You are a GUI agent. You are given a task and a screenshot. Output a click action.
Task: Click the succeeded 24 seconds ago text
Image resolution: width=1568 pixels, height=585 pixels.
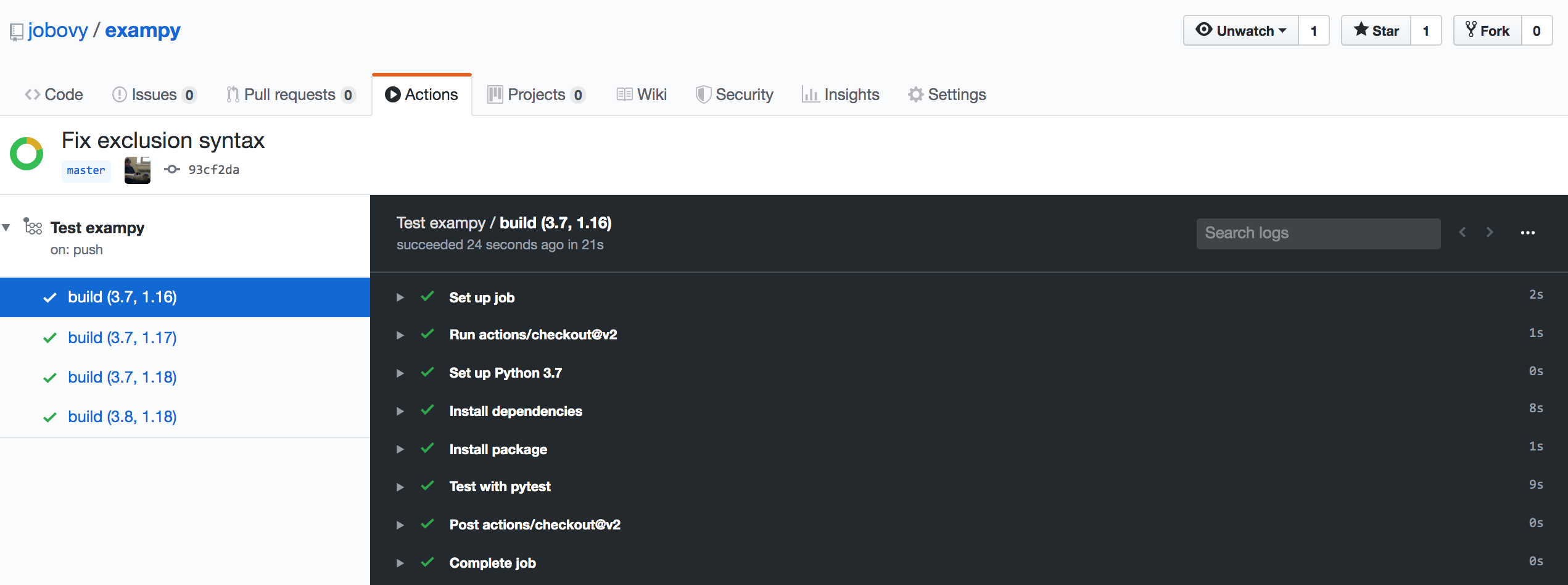pos(500,245)
